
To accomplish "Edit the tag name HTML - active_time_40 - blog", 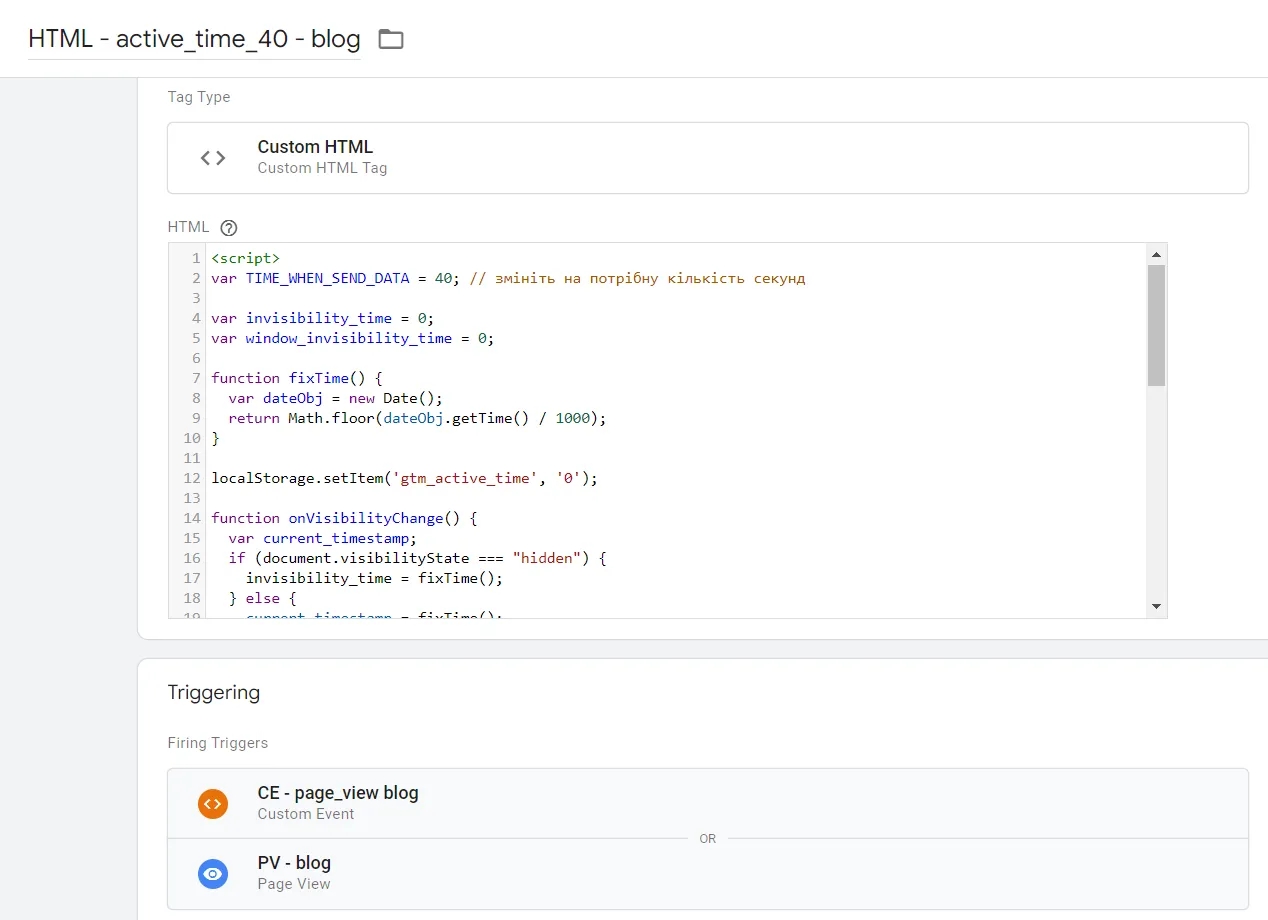I will coord(194,40).
